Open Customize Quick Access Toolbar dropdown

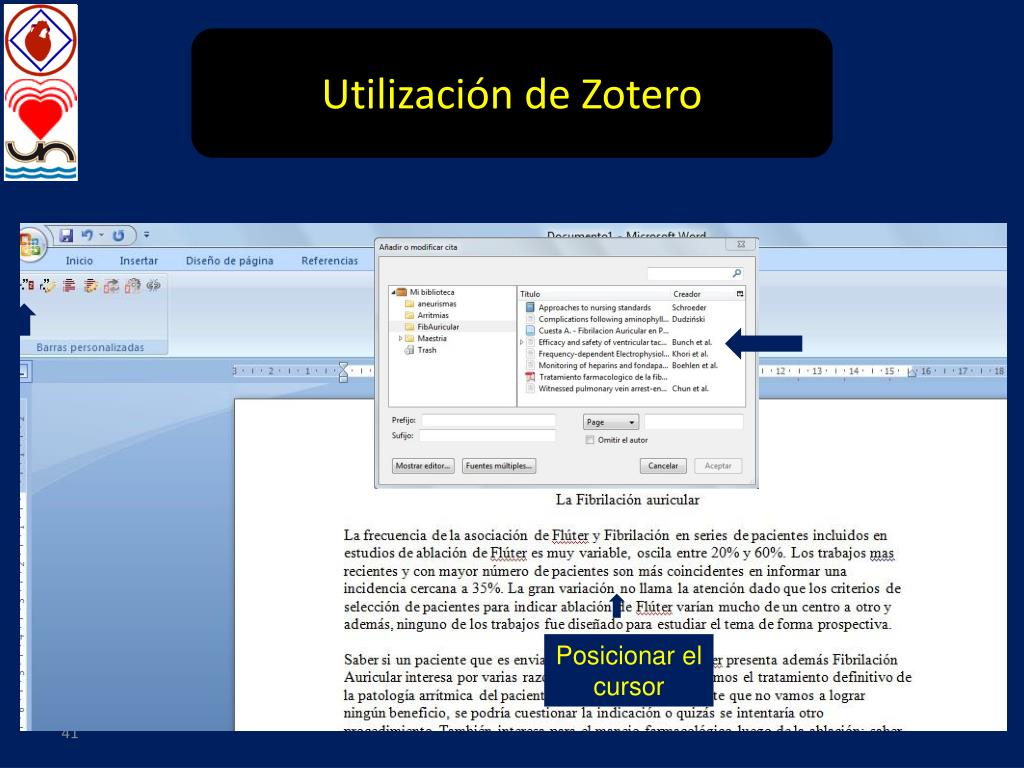tap(146, 234)
